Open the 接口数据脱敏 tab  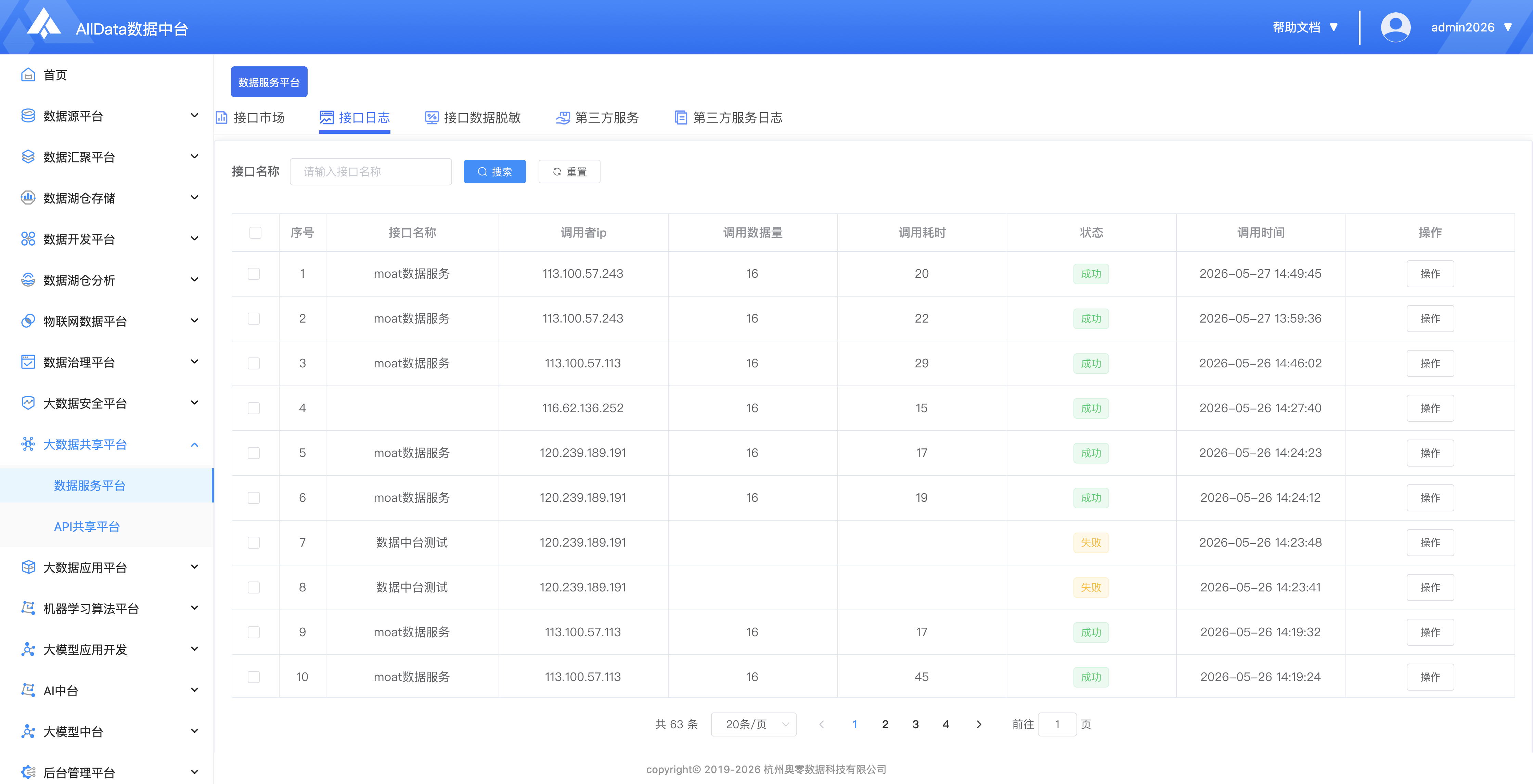[x=473, y=118]
